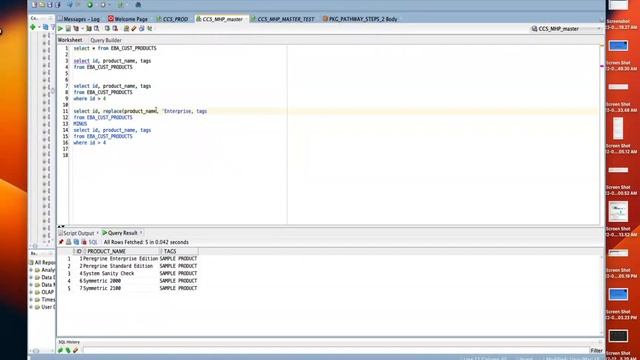Expand the Data M... reports folder
Image resolution: width=640 pixels, height=360 pixels.
(31, 285)
